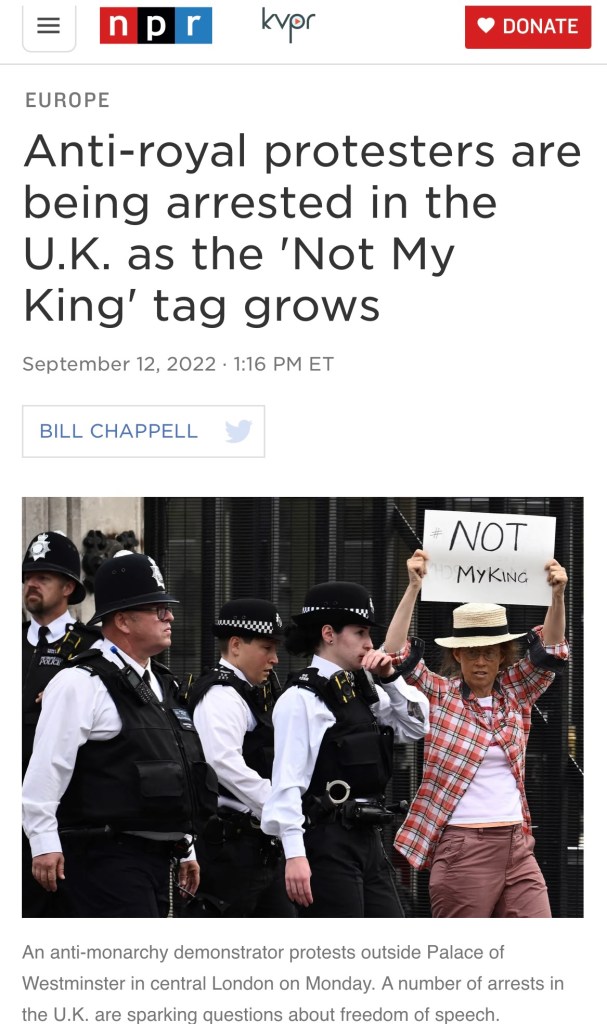Open the EUROPE section link
Screen dimensions: 607x1024
(67, 100)
